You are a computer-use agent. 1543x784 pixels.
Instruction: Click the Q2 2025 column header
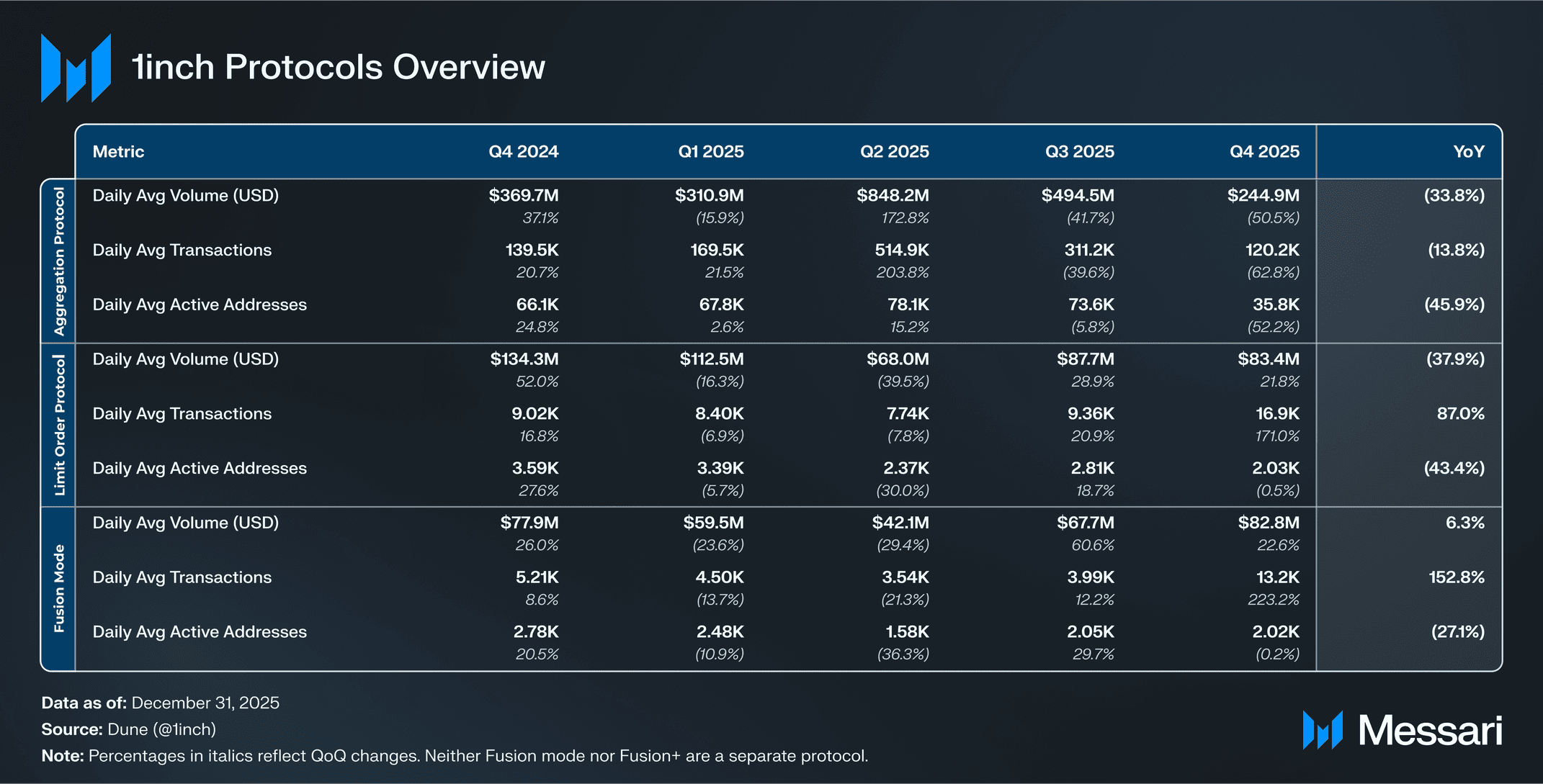894,152
